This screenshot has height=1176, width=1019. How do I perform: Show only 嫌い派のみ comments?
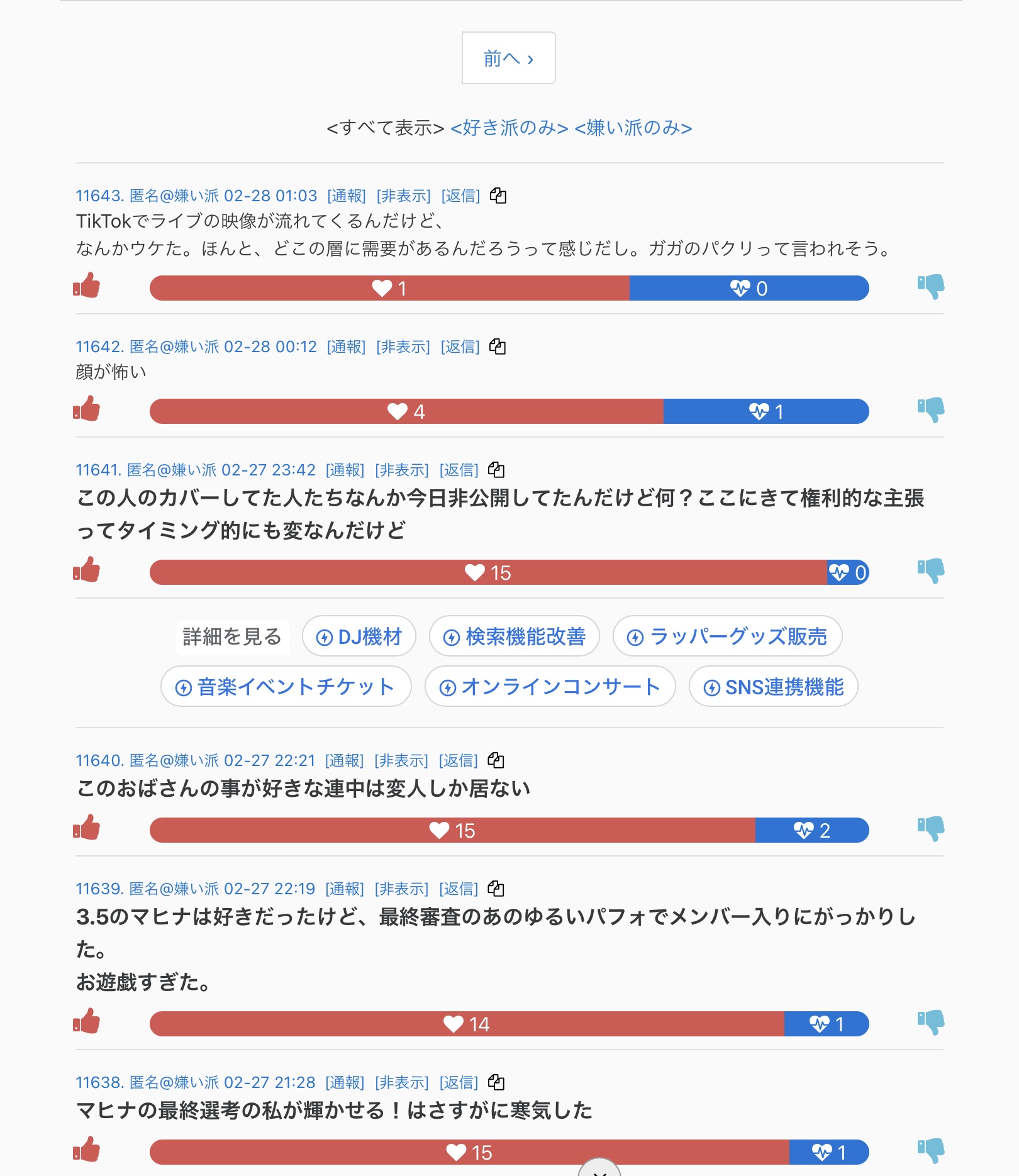click(633, 128)
